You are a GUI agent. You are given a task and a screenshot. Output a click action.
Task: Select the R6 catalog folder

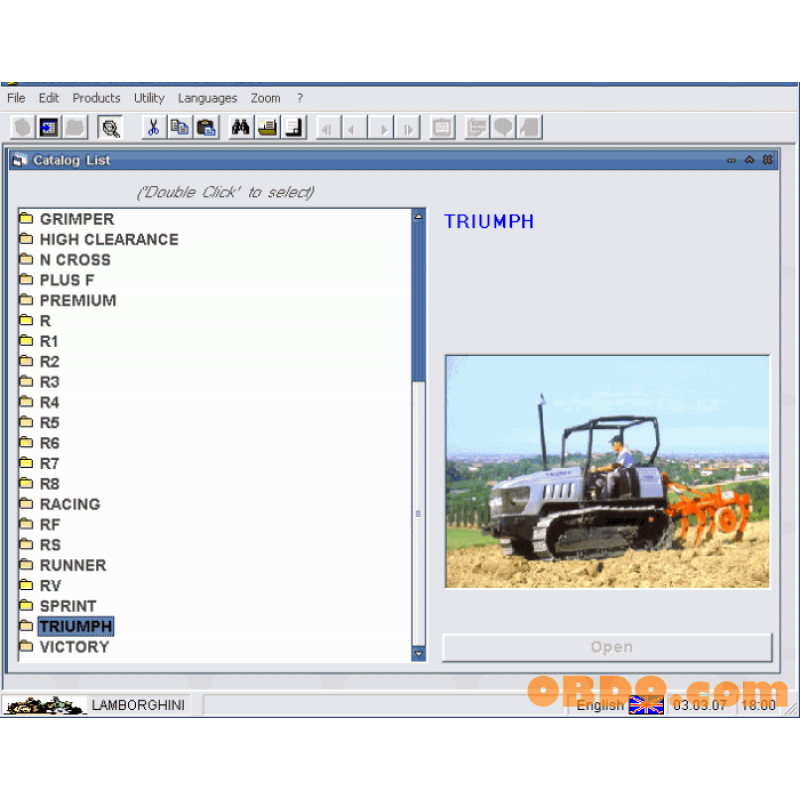tap(39, 443)
